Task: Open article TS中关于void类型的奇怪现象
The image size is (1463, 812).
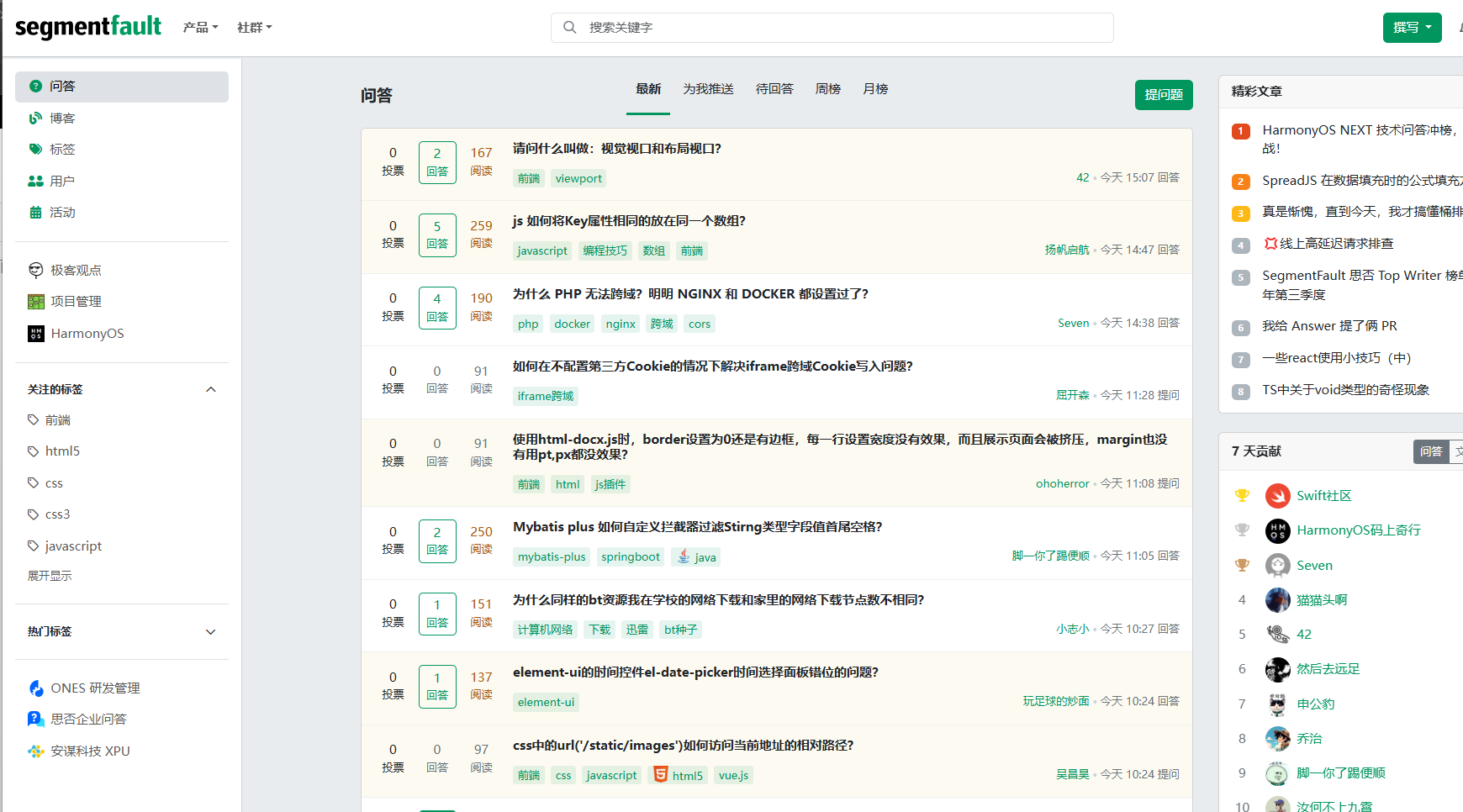Action: [1345, 390]
